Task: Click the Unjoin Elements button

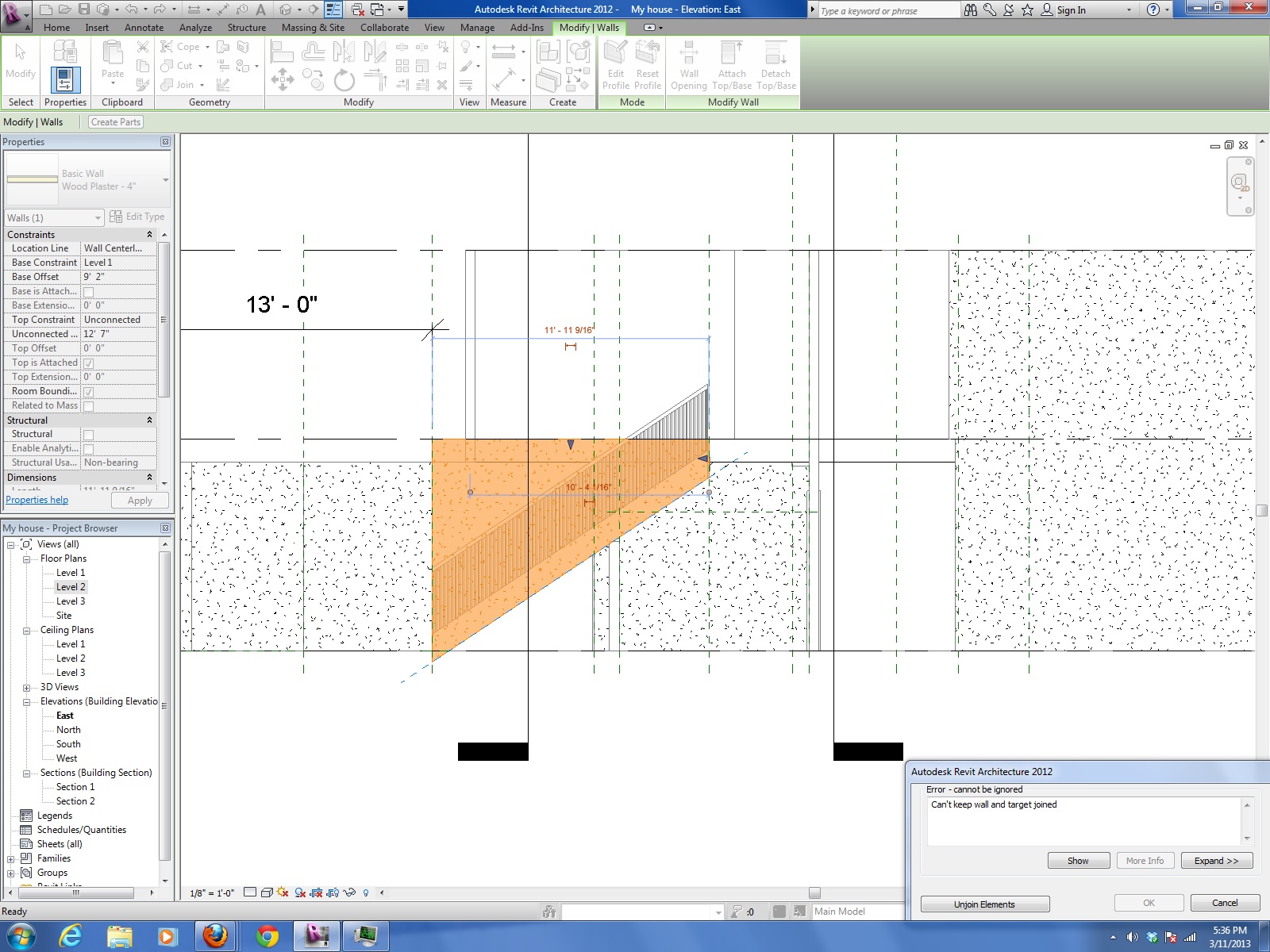Action: 985,904
